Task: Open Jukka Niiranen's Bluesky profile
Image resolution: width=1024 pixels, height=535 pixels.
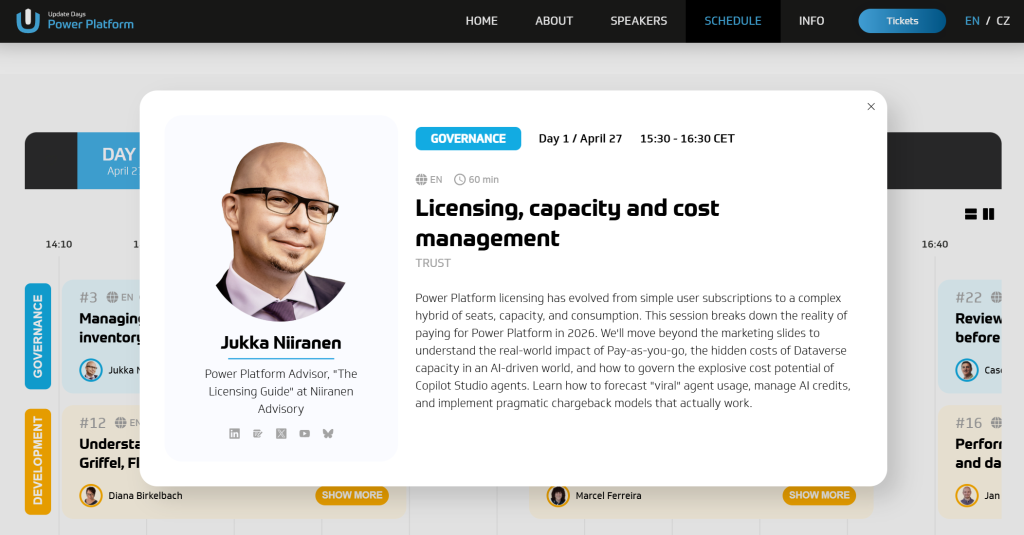Action: tap(328, 434)
